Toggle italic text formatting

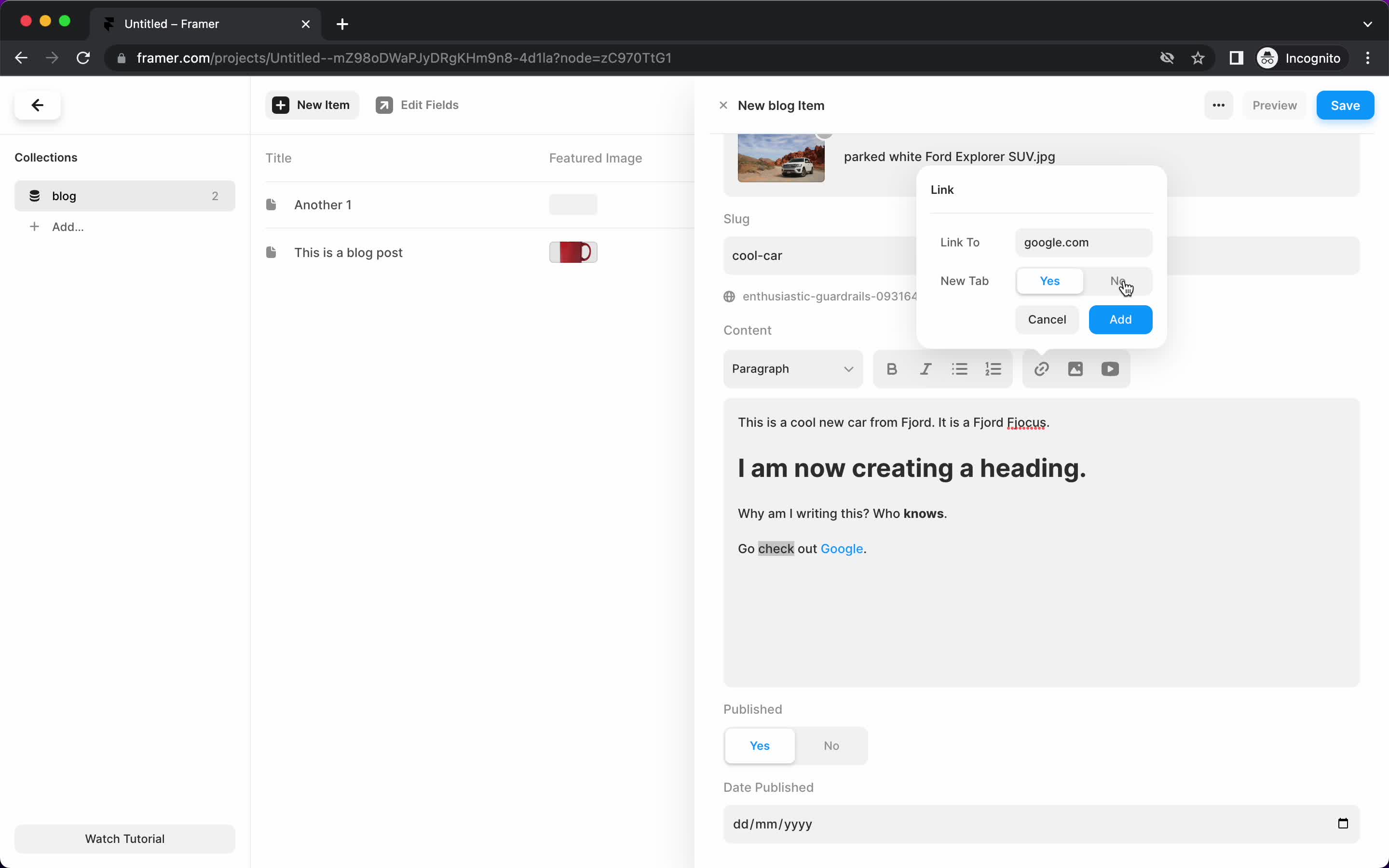click(x=925, y=369)
